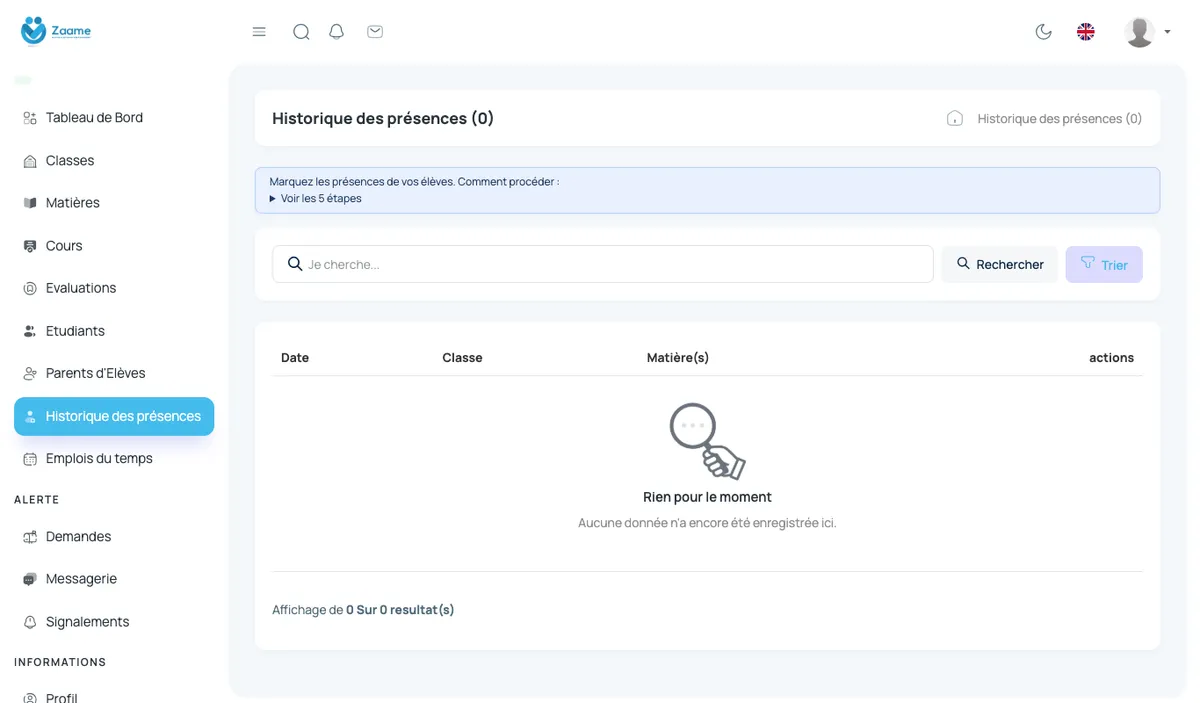Click the Rechercher button
This screenshot has height=703, width=1200.
(x=999, y=264)
